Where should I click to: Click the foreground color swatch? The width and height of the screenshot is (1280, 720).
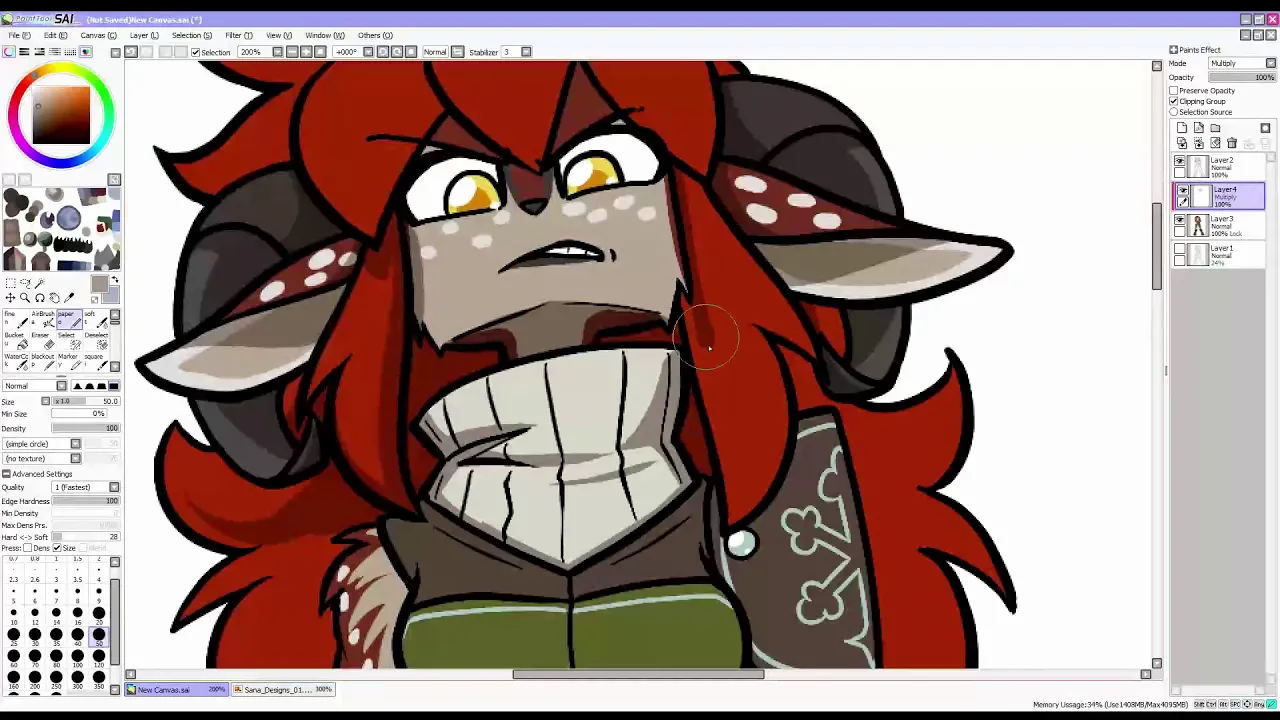pyautogui.click(x=100, y=285)
